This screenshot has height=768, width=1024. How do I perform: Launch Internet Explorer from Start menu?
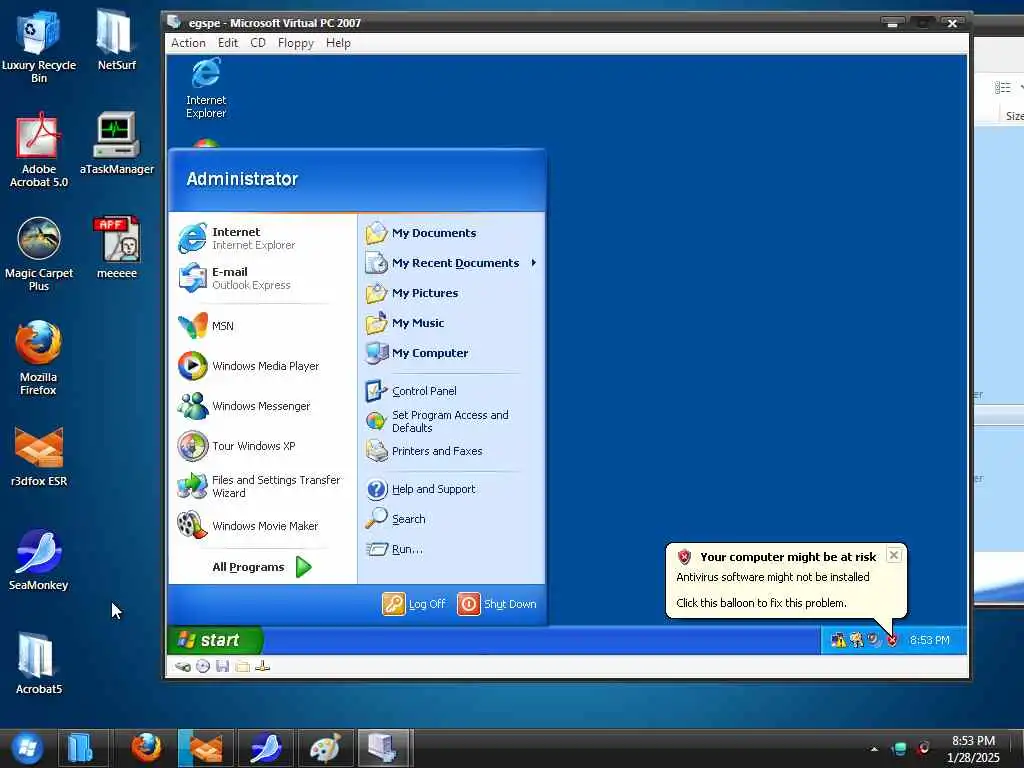click(x=262, y=238)
